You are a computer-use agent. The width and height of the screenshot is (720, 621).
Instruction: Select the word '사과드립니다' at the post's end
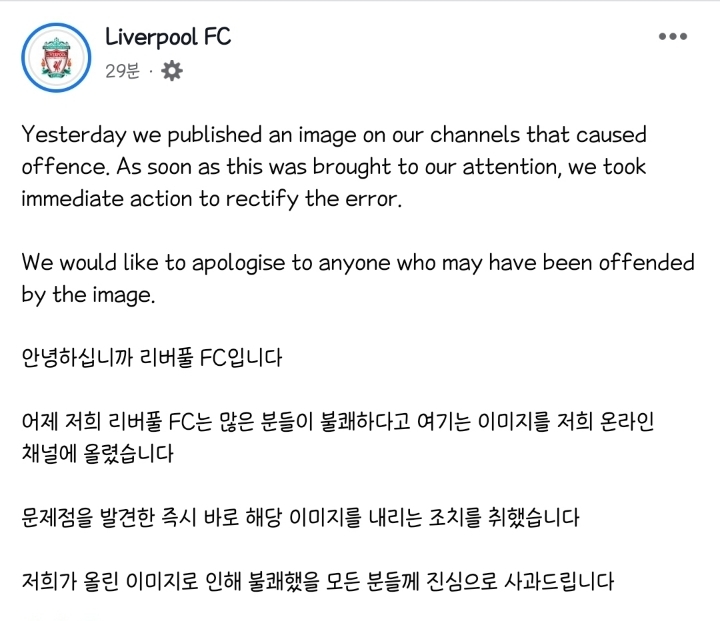(x=559, y=581)
